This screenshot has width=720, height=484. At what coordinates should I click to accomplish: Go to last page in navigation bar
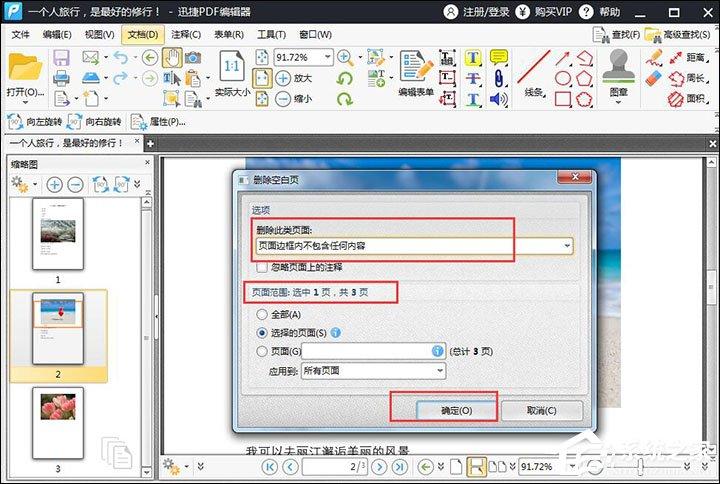(400, 467)
